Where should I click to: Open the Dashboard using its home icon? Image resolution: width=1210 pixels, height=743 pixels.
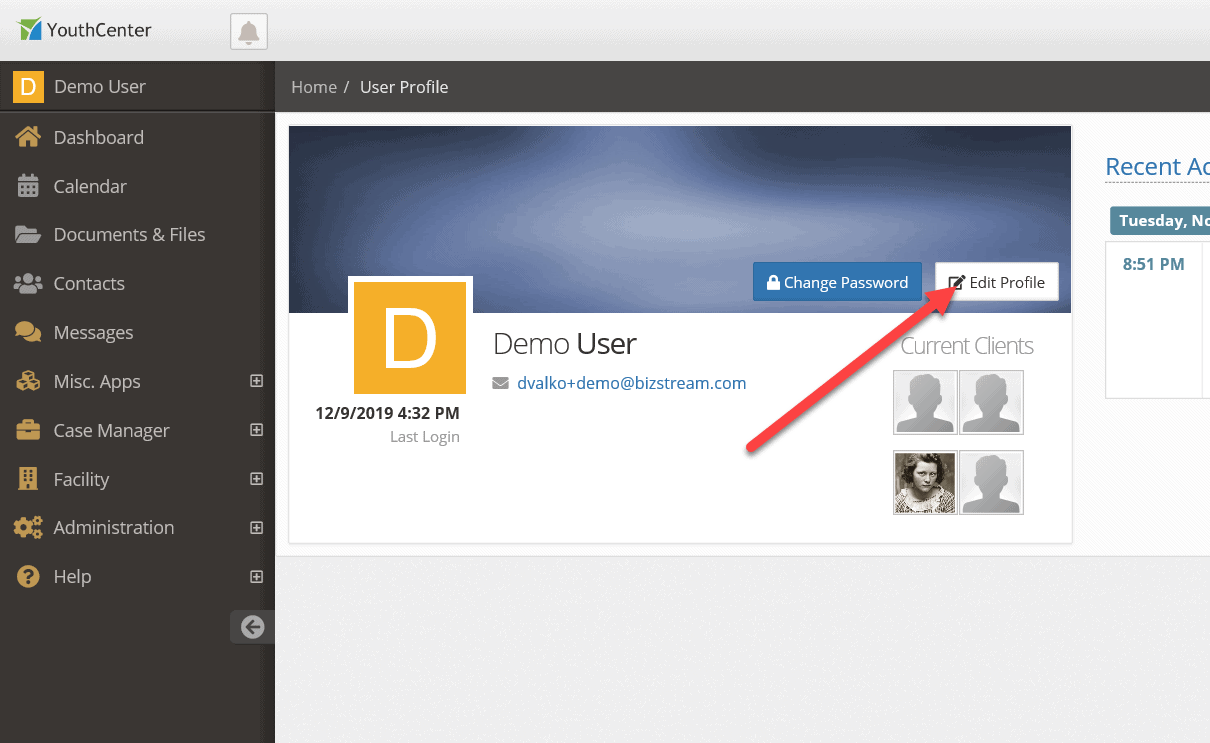coord(27,136)
